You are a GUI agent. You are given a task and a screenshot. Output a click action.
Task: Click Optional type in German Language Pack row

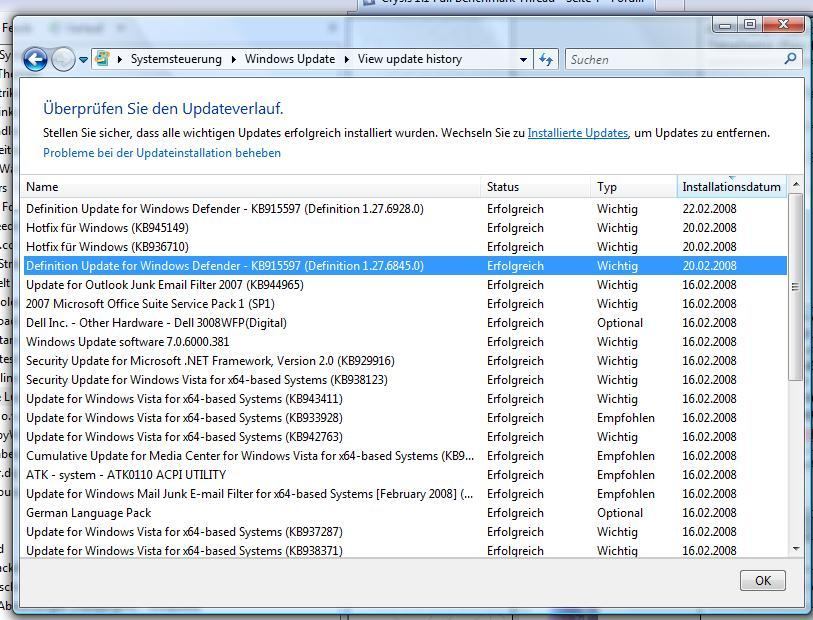(x=620, y=513)
